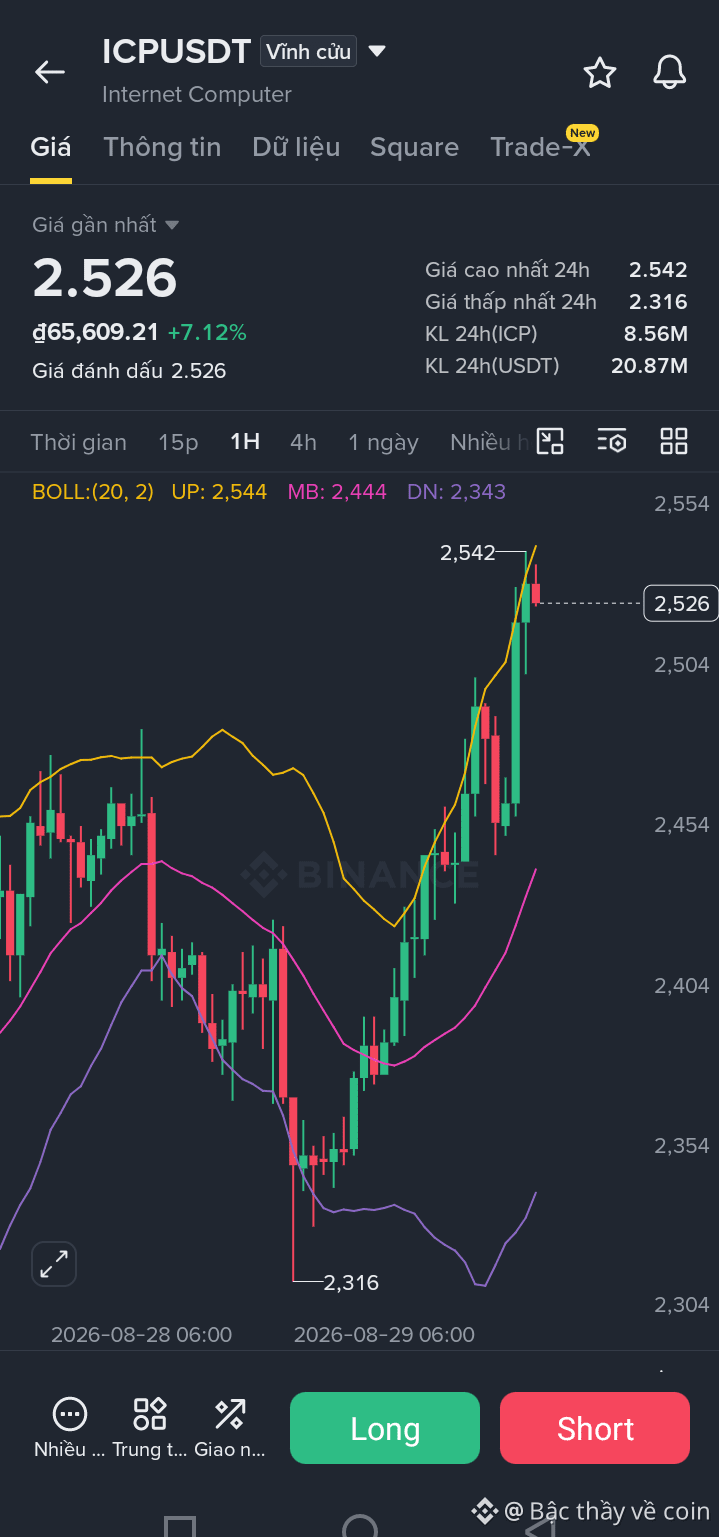Image resolution: width=719 pixels, height=1537 pixels.
Task: Expand the Giá gần nhất dropdown
Action: [105, 225]
